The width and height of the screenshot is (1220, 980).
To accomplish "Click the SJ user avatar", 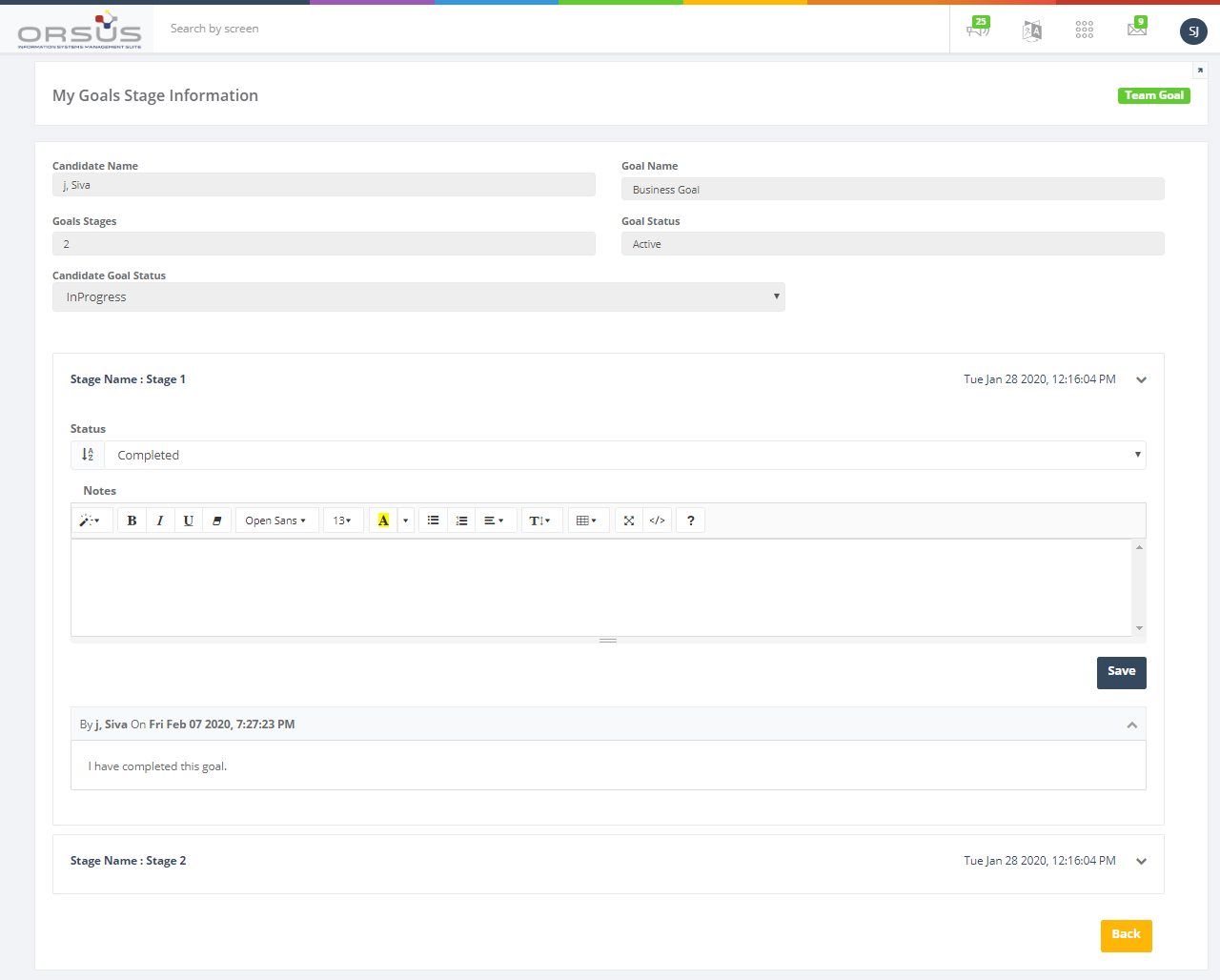I will pyautogui.click(x=1193, y=31).
